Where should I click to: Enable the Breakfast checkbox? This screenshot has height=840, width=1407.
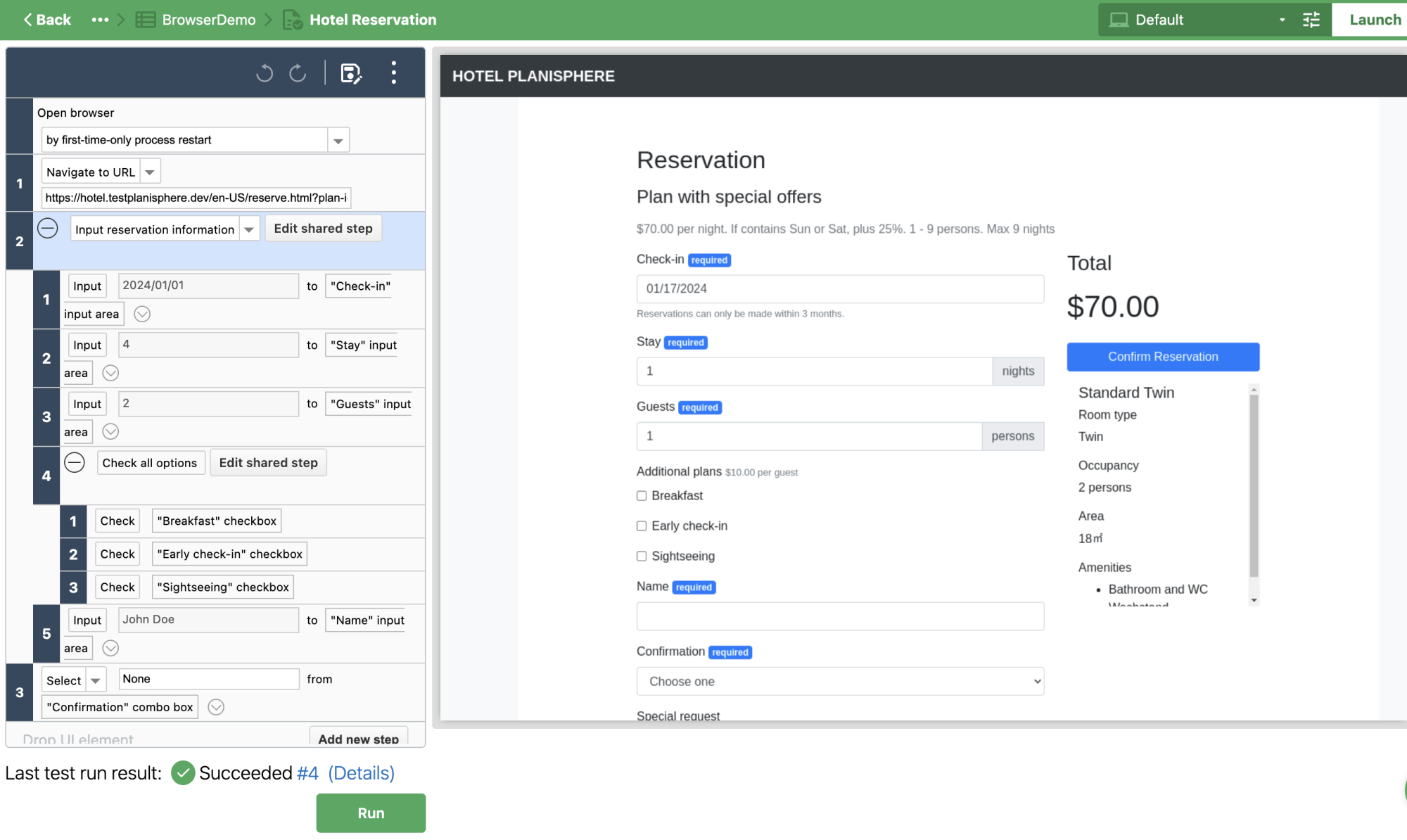(x=642, y=496)
